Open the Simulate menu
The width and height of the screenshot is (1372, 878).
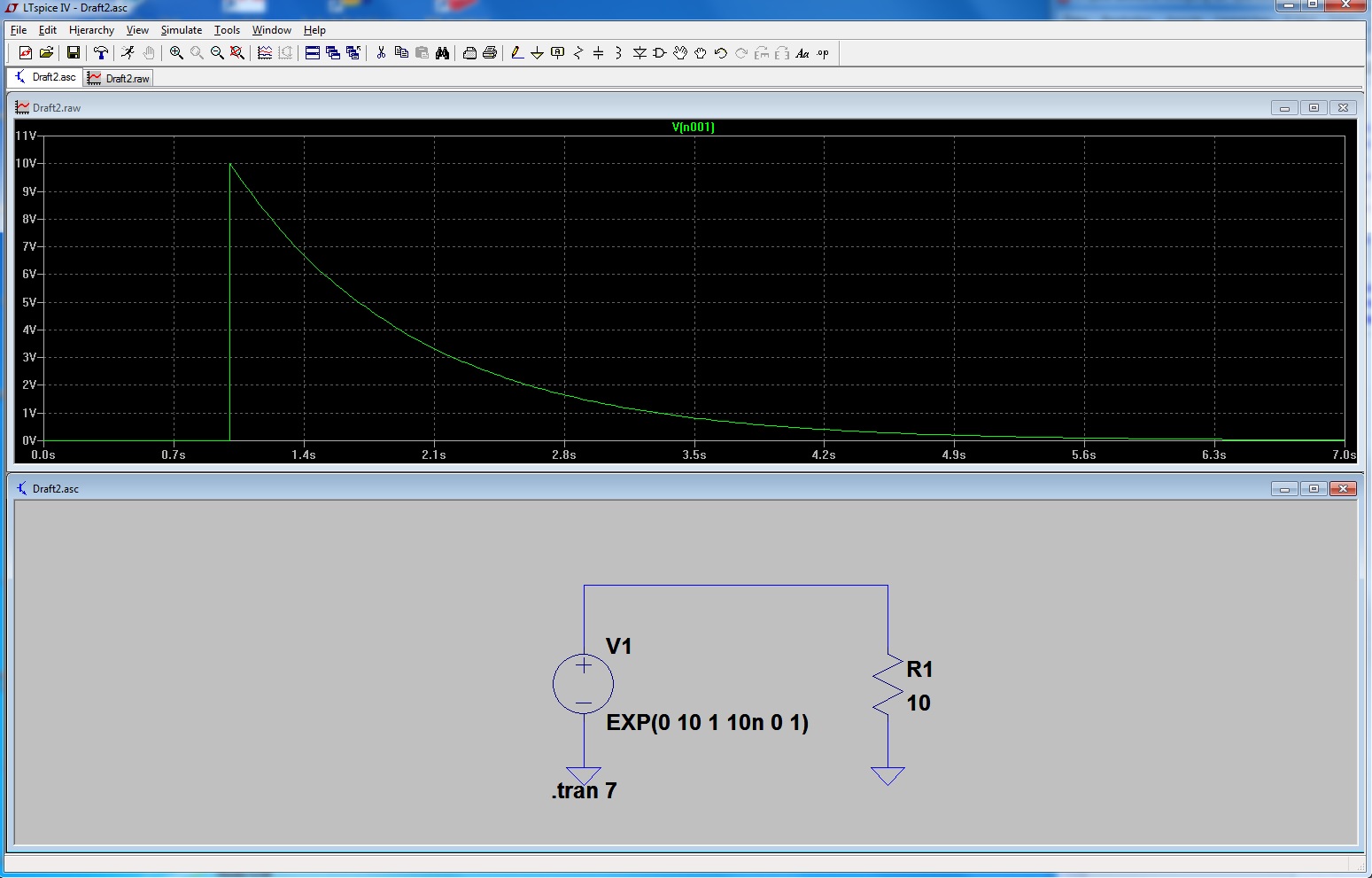coord(182,30)
